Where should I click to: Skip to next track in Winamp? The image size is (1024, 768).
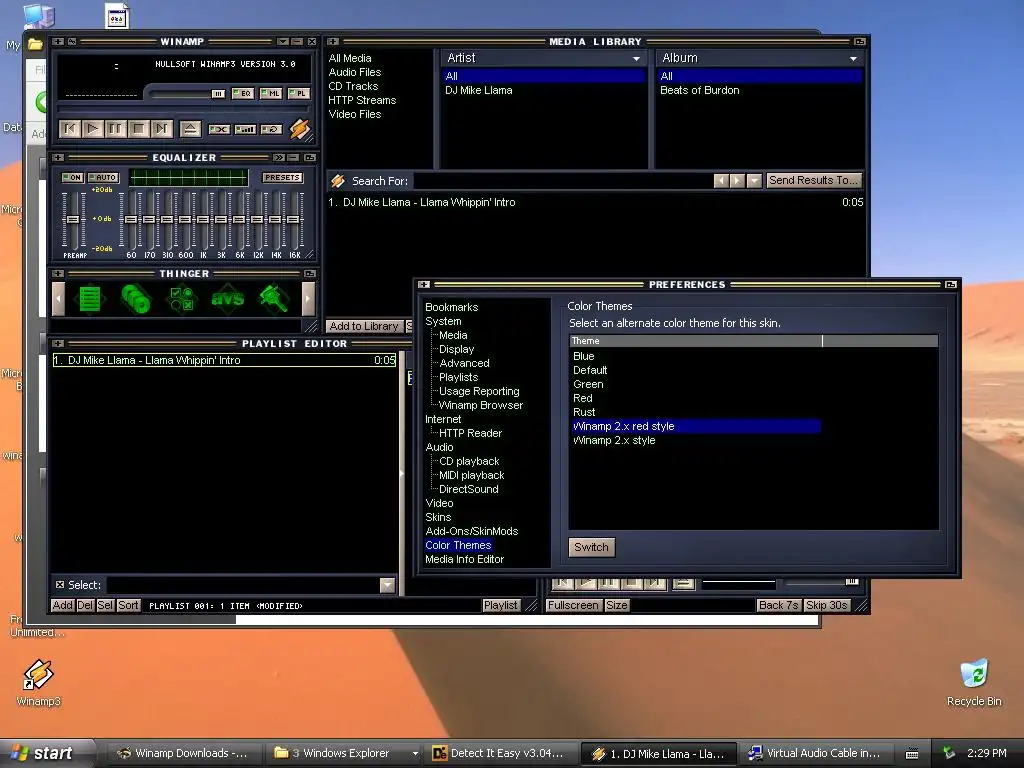[161, 129]
